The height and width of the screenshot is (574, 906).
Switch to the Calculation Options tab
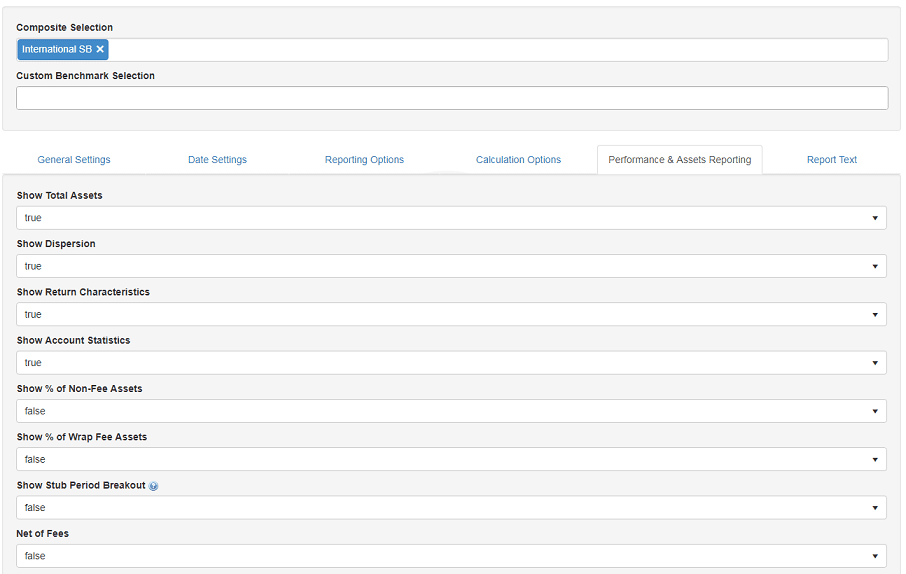(518, 160)
